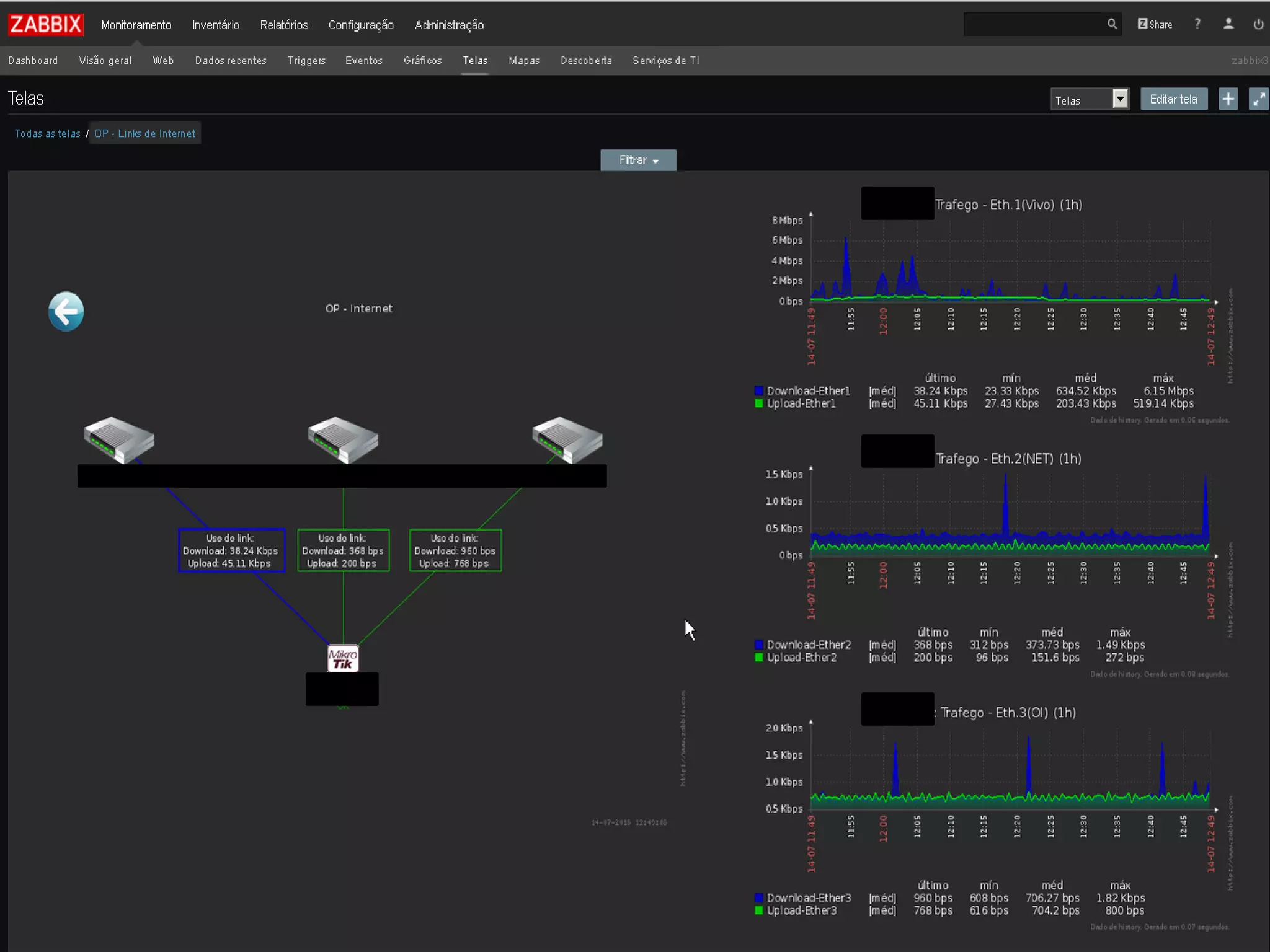Open the Telas dropdown selector
The image size is (1270, 952).
pos(1090,99)
